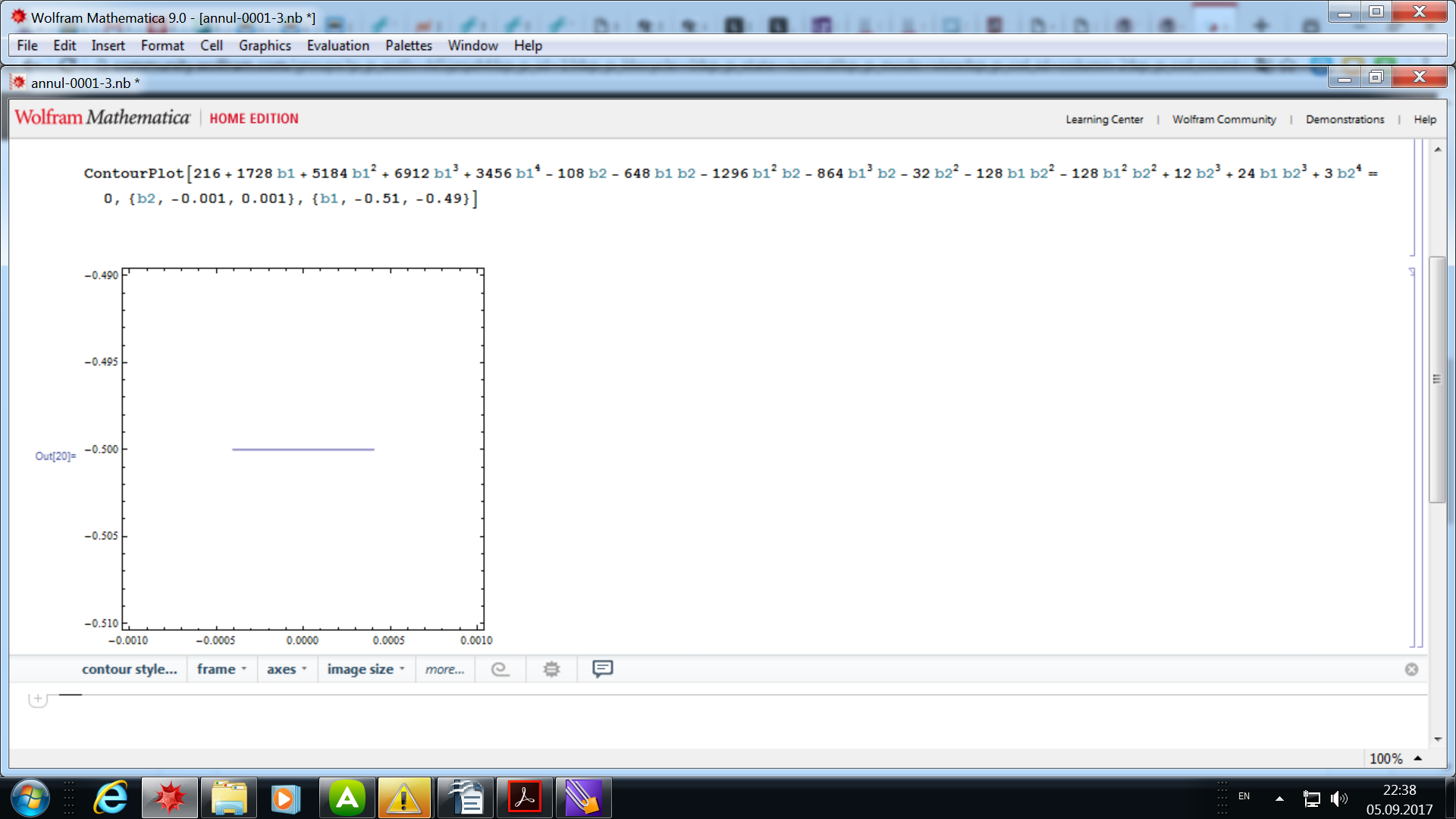Open the Learning Center link

(x=1104, y=119)
